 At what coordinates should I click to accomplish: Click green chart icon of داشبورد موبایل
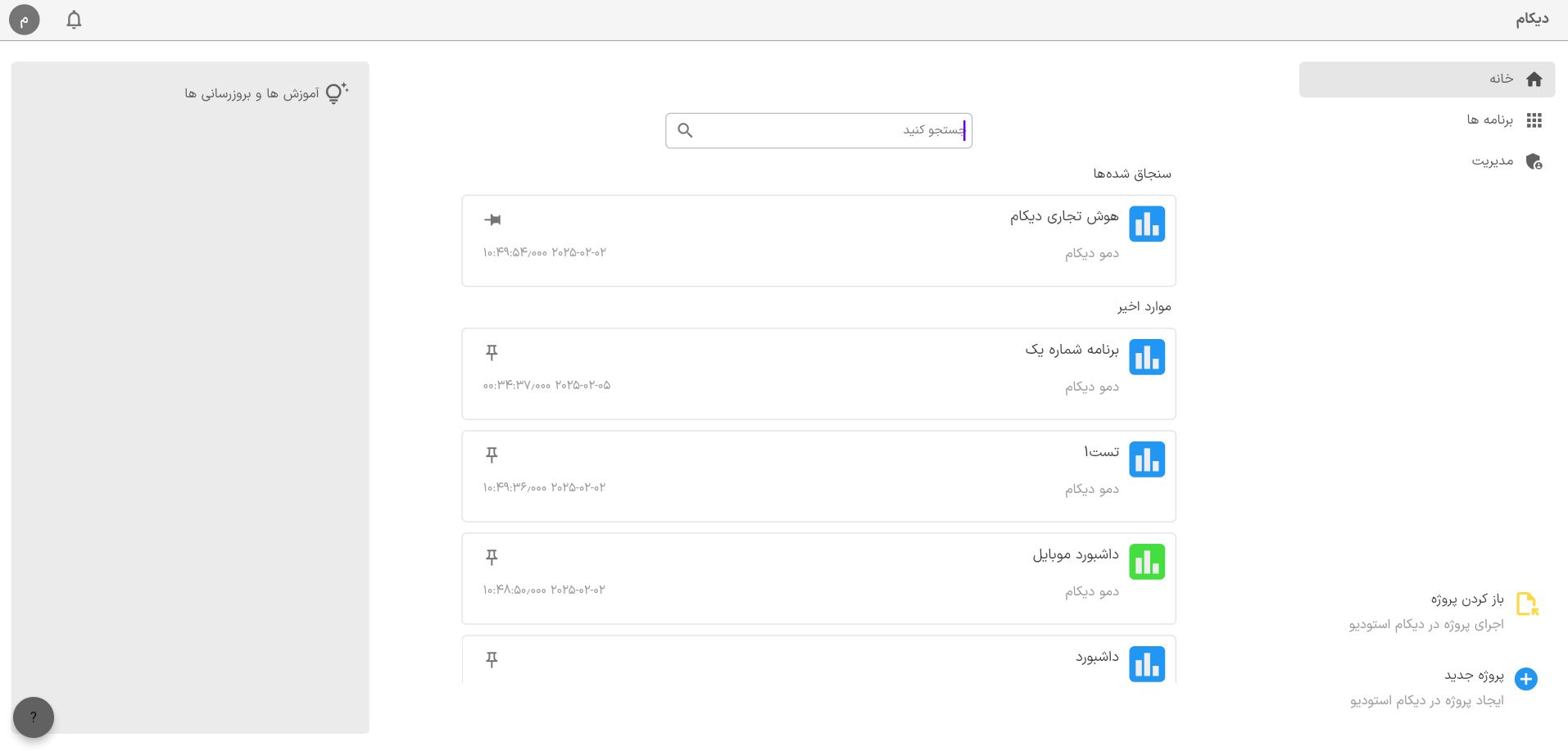1147,562
